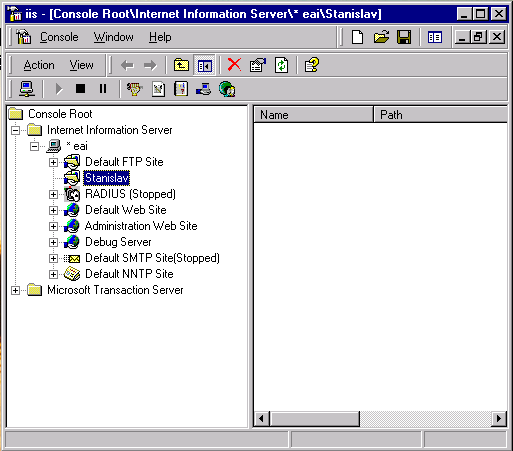Open Help with the question mark icon
Image resolution: width=513 pixels, height=451 pixels.
click(x=312, y=65)
